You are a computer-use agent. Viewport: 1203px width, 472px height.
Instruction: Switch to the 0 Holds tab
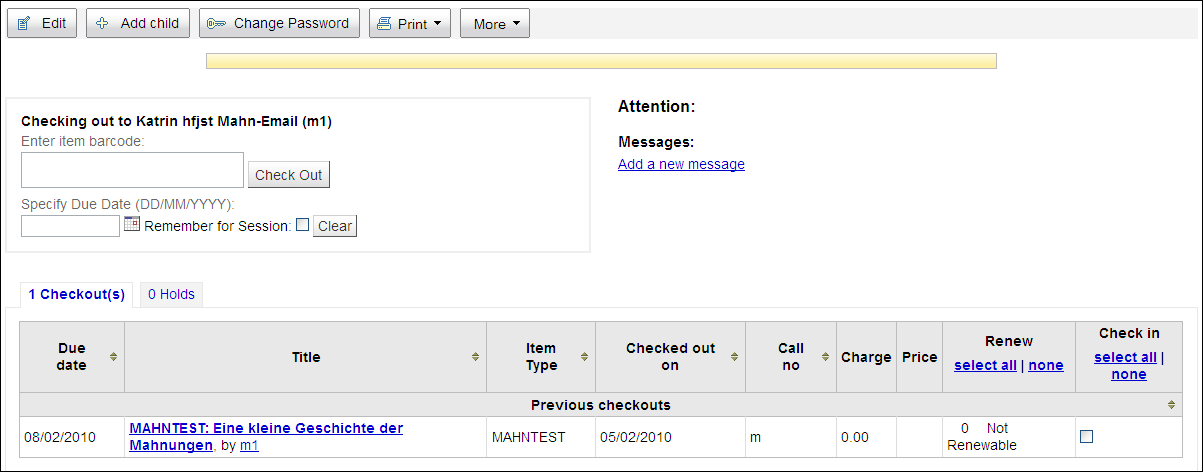tap(171, 294)
